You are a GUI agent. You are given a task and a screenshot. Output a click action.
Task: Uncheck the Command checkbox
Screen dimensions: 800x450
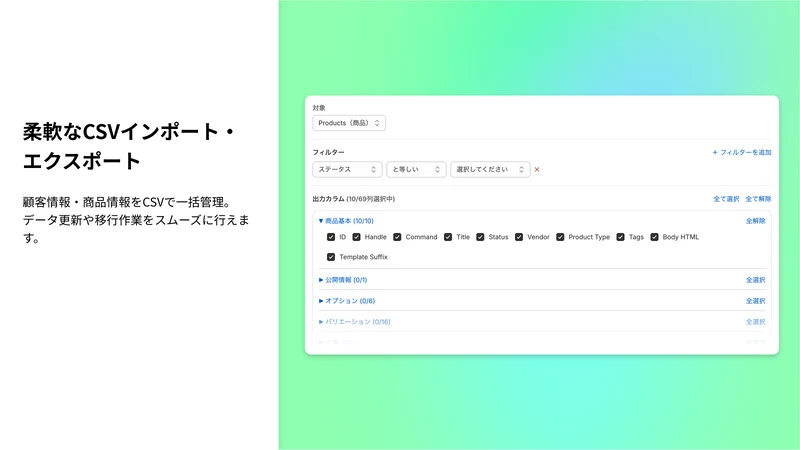tap(397, 237)
